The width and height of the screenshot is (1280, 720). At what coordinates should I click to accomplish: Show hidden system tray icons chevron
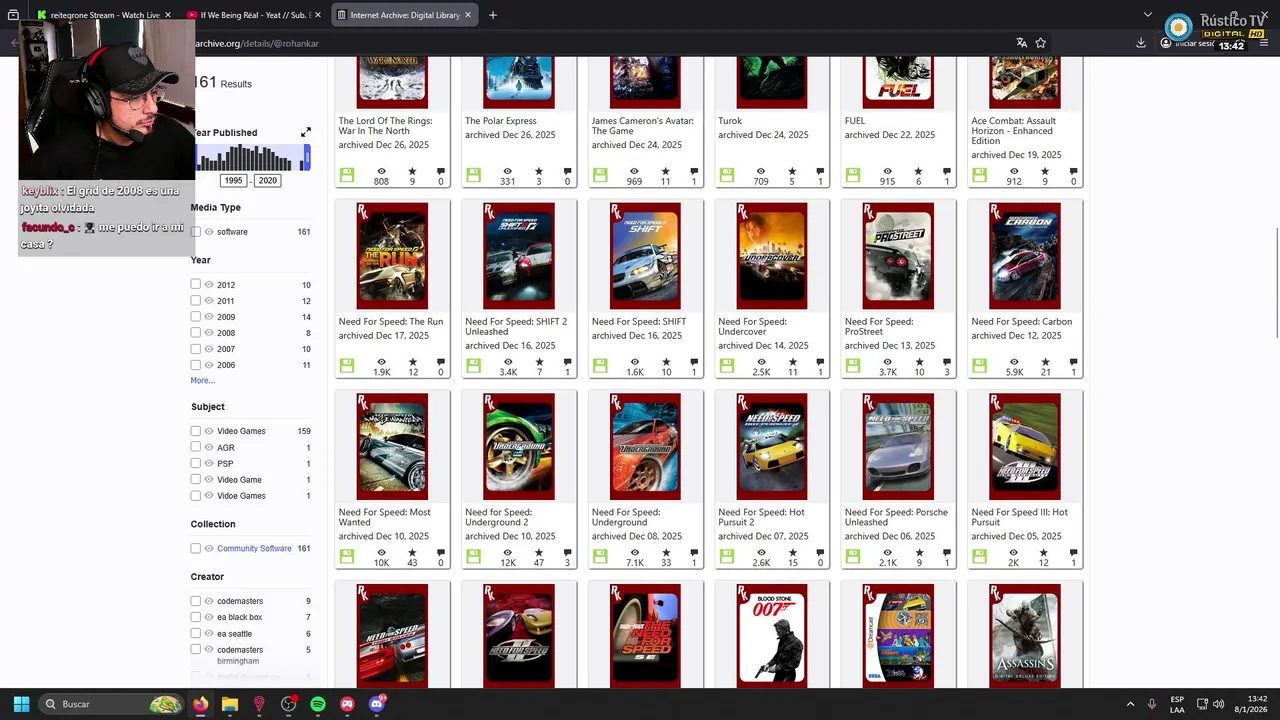click(x=1130, y=704)
